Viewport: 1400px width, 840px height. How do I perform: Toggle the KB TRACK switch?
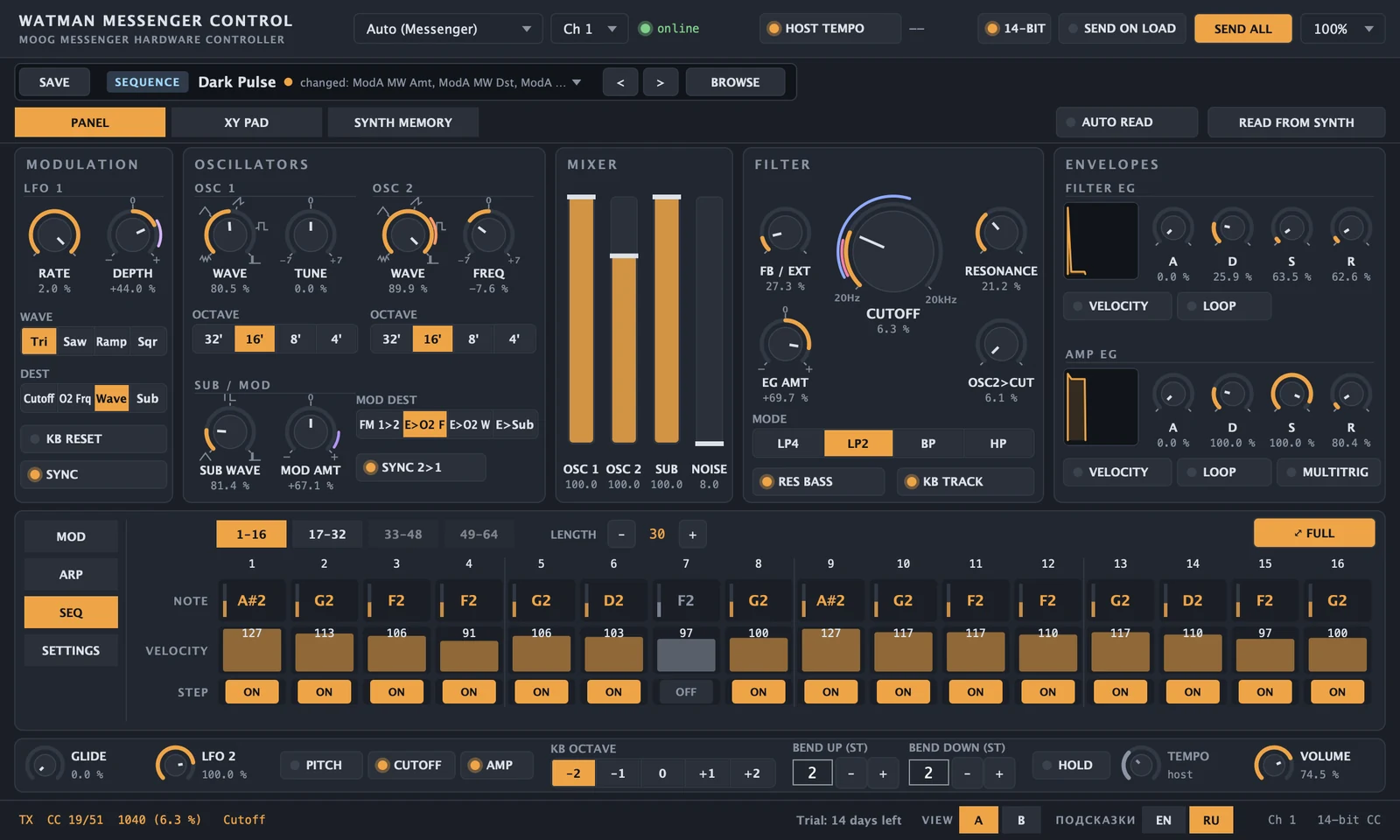965,481
